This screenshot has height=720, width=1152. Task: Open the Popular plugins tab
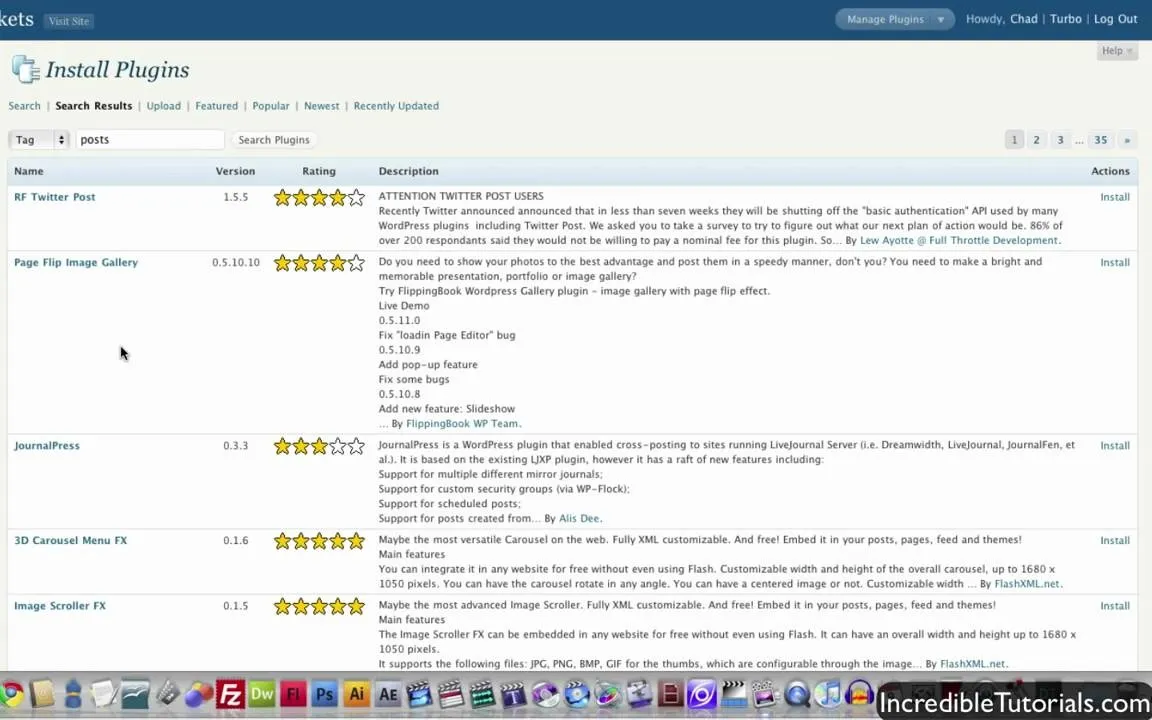click(271, 106)
